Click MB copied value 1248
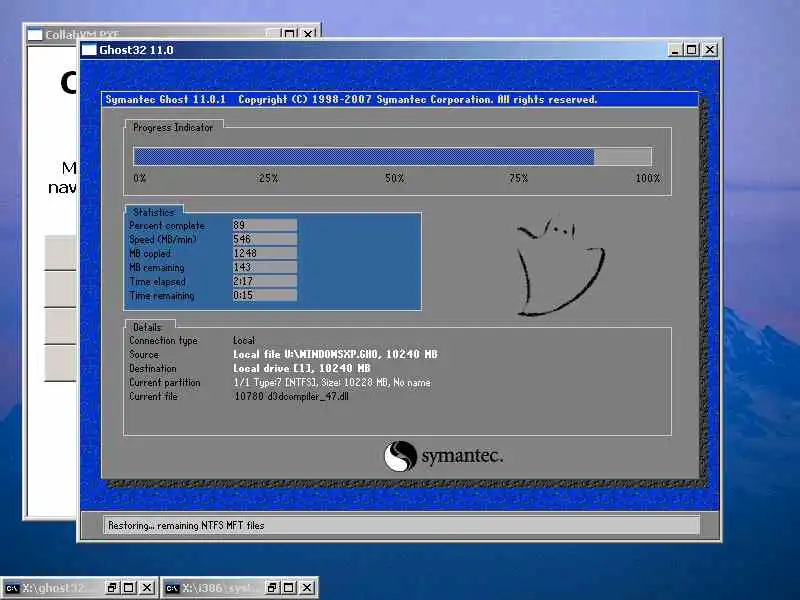The width and height of the screenshot is (800, 600). (x=265, y=253)
